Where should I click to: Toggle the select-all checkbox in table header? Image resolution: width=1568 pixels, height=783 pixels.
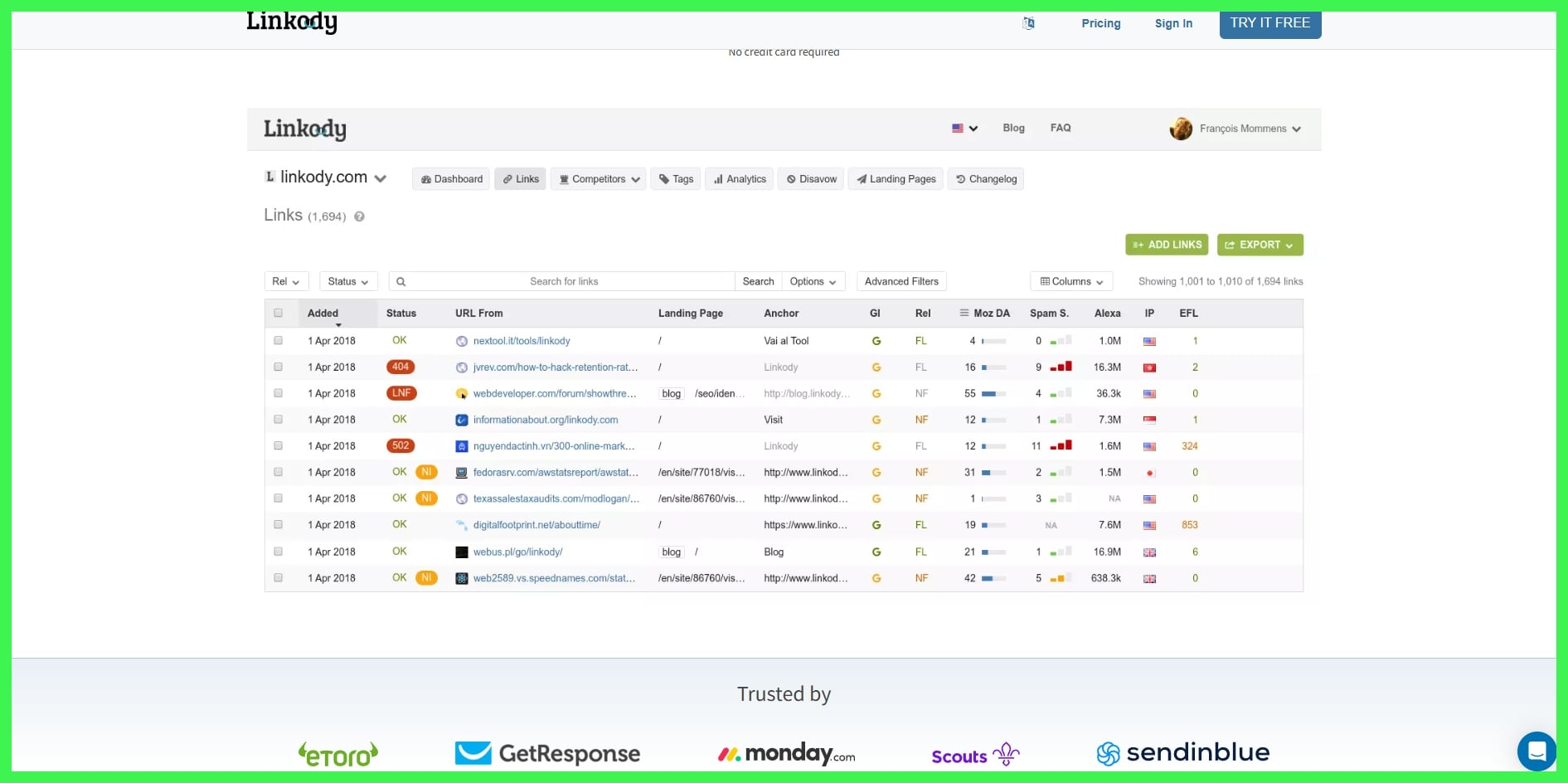click(x=279, y=314)
